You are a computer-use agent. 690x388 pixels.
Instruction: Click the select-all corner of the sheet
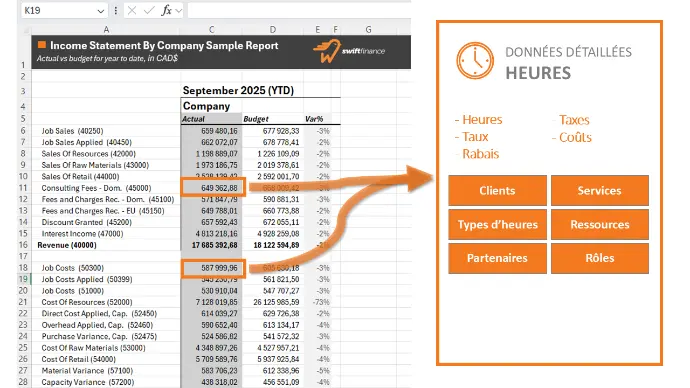26,30
